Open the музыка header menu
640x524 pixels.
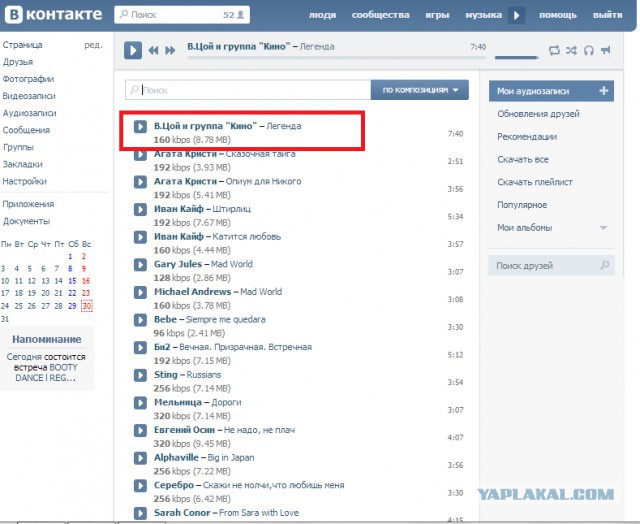point(484,15)
